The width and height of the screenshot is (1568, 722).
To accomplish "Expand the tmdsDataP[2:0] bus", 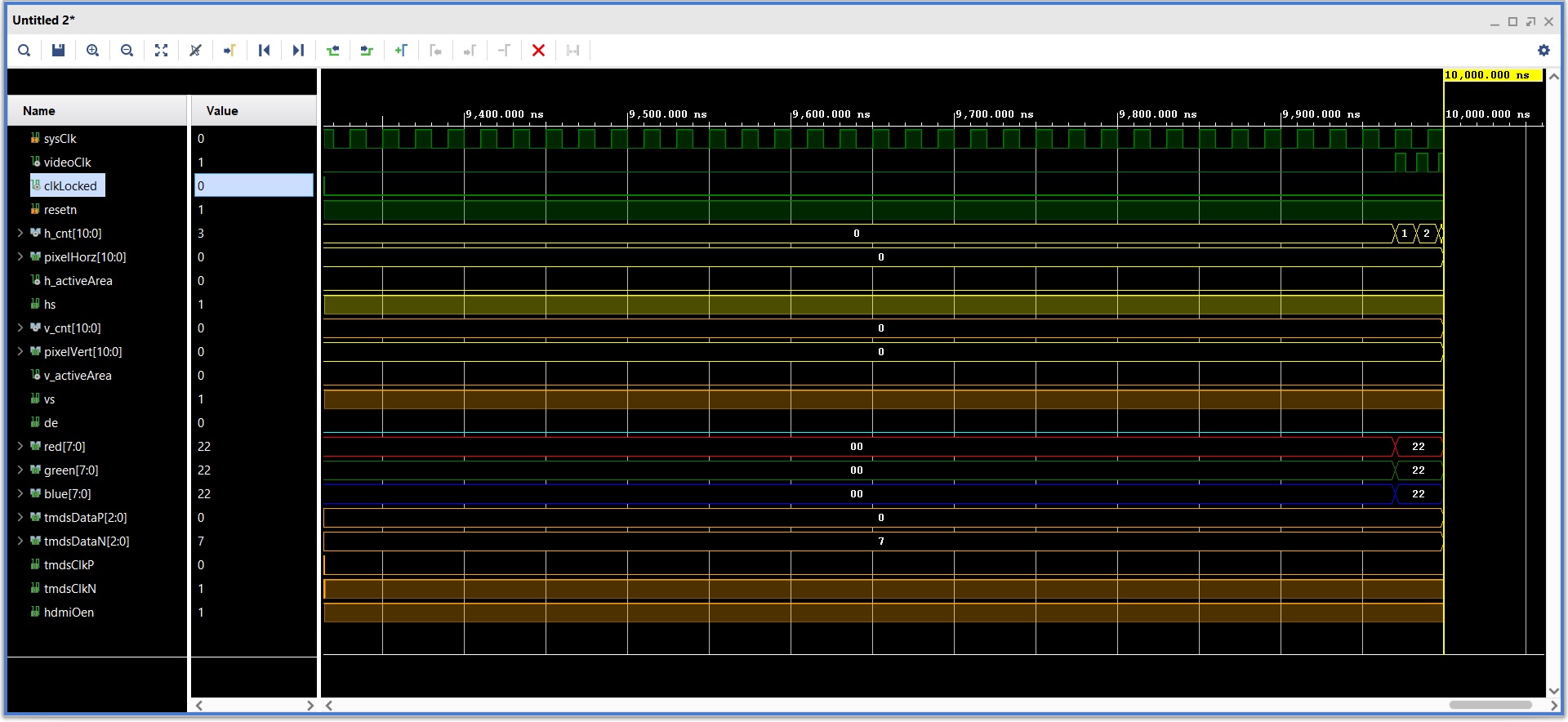I will coord(20,518).
